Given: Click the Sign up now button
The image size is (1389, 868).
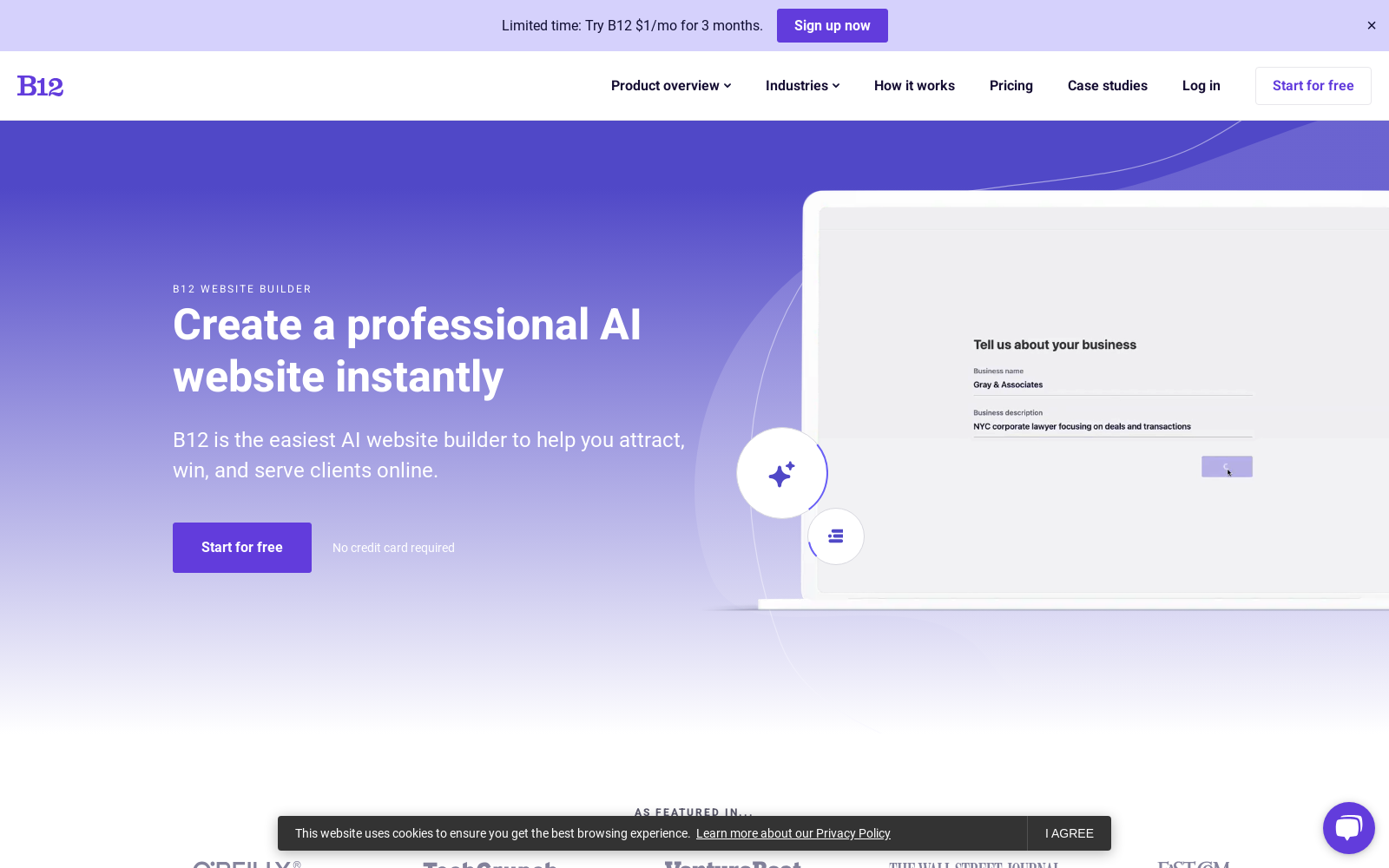Looking at the screenshot, I should (833, 26).
